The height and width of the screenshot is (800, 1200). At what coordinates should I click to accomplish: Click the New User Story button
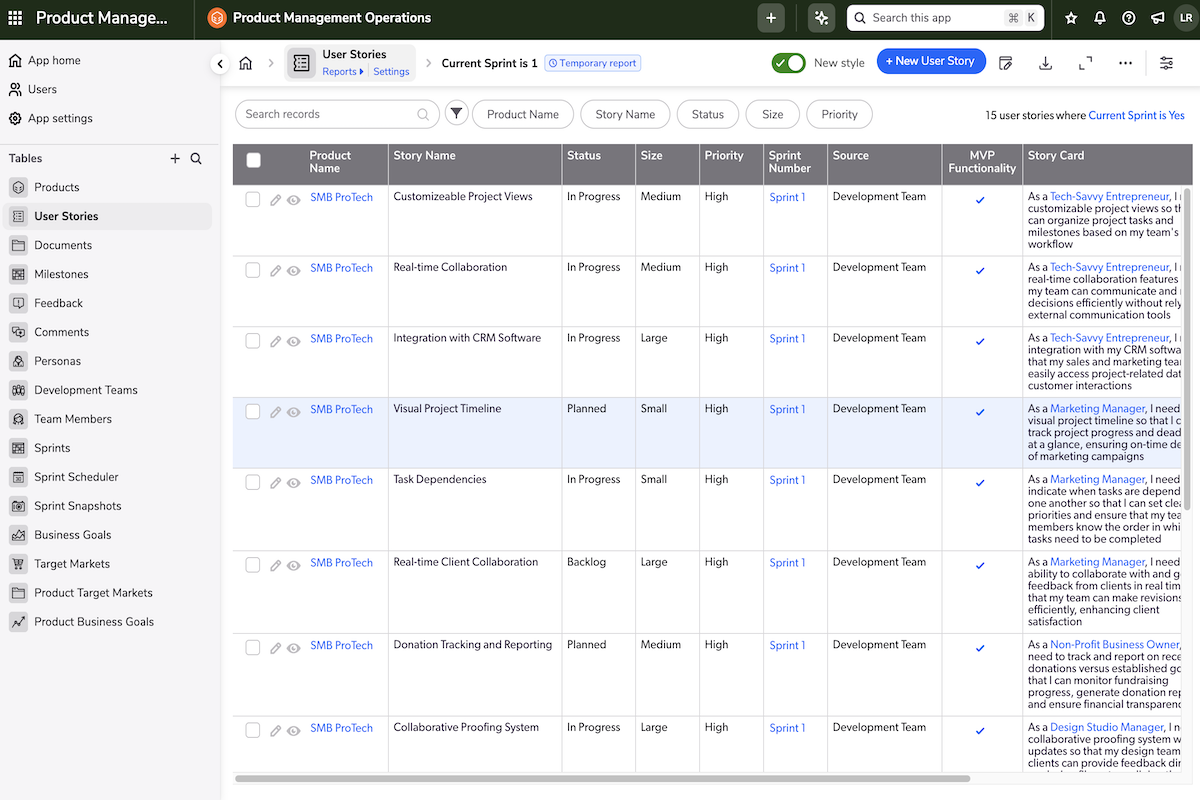931,61
